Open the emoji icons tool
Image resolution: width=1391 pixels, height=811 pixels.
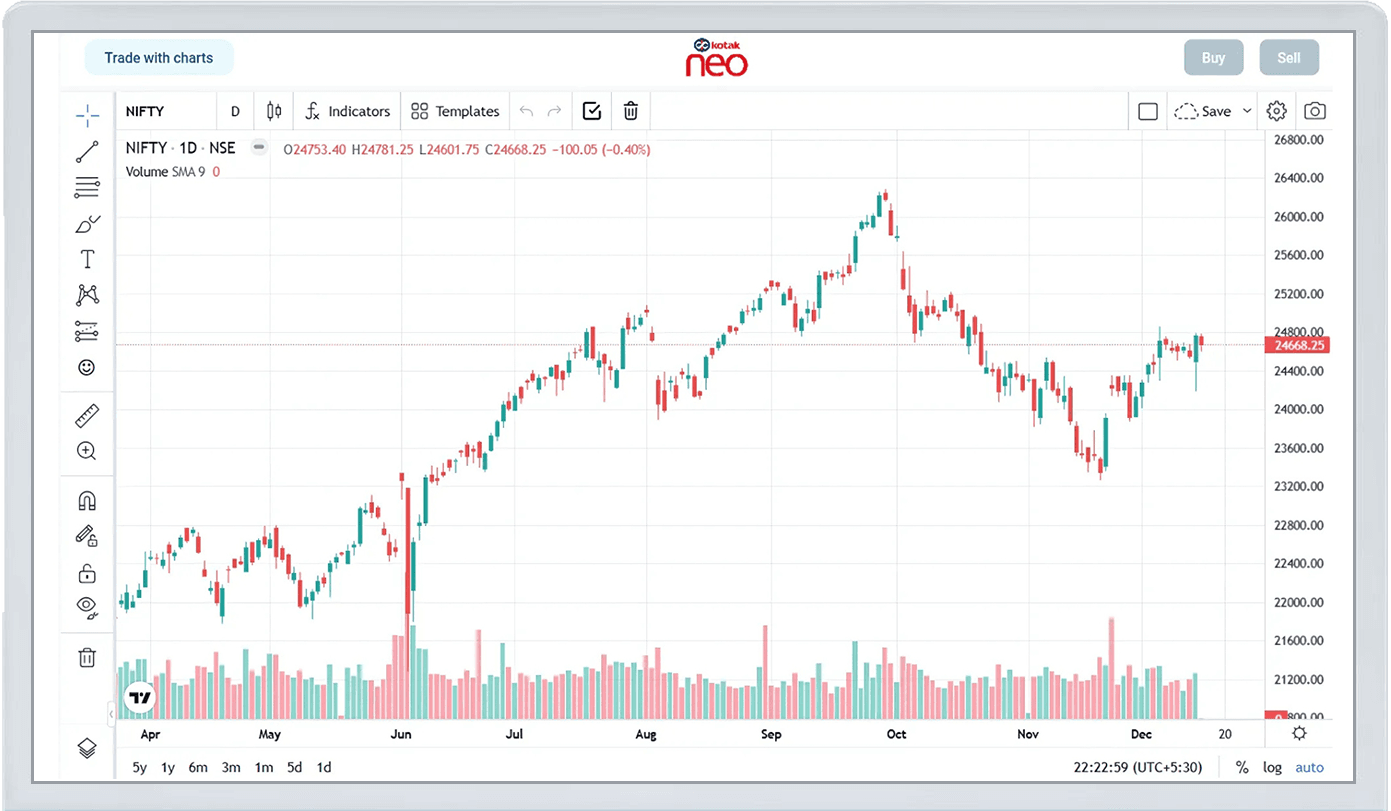coord(87,368)
